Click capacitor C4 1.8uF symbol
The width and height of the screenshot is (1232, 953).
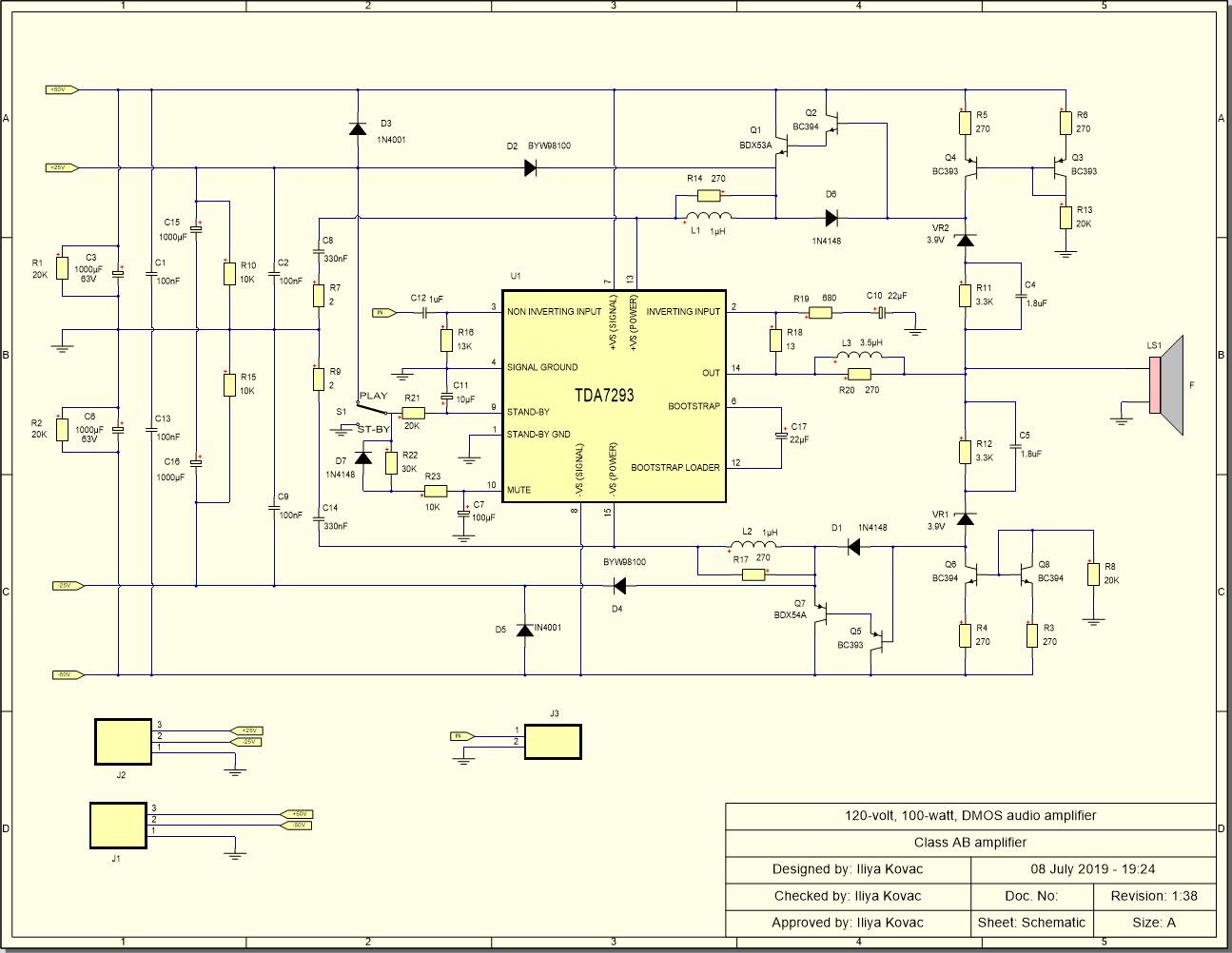pos(1021,296)
